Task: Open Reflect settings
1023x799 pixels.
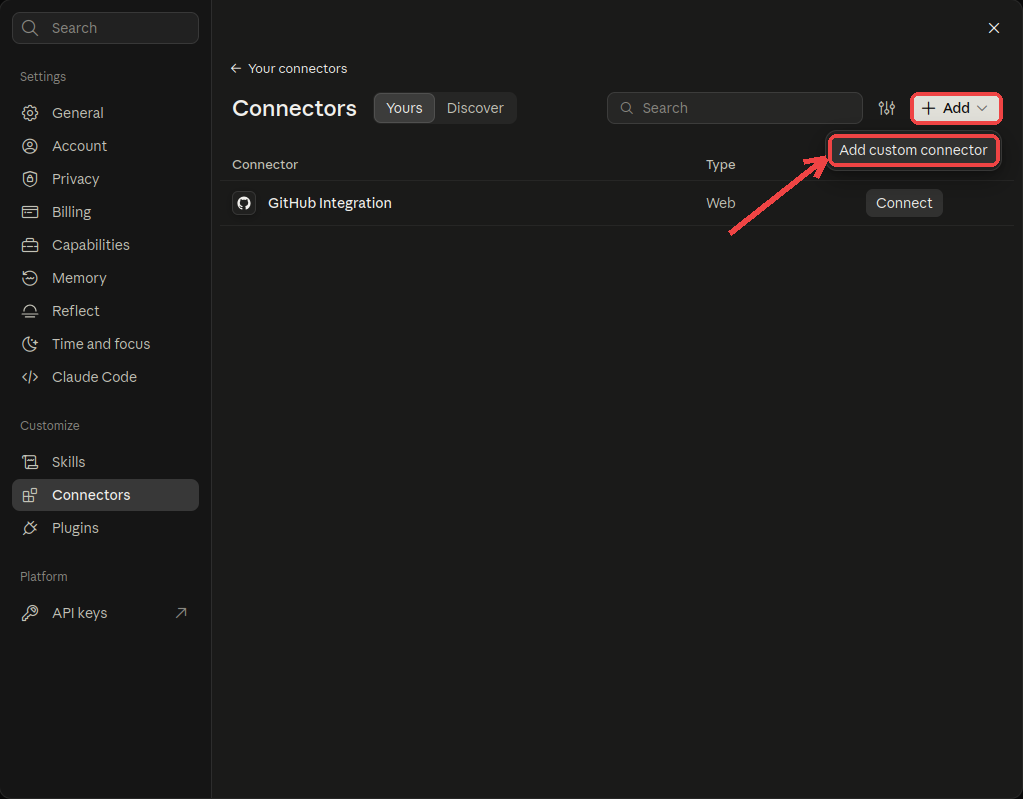Action: tap(106, 311)
